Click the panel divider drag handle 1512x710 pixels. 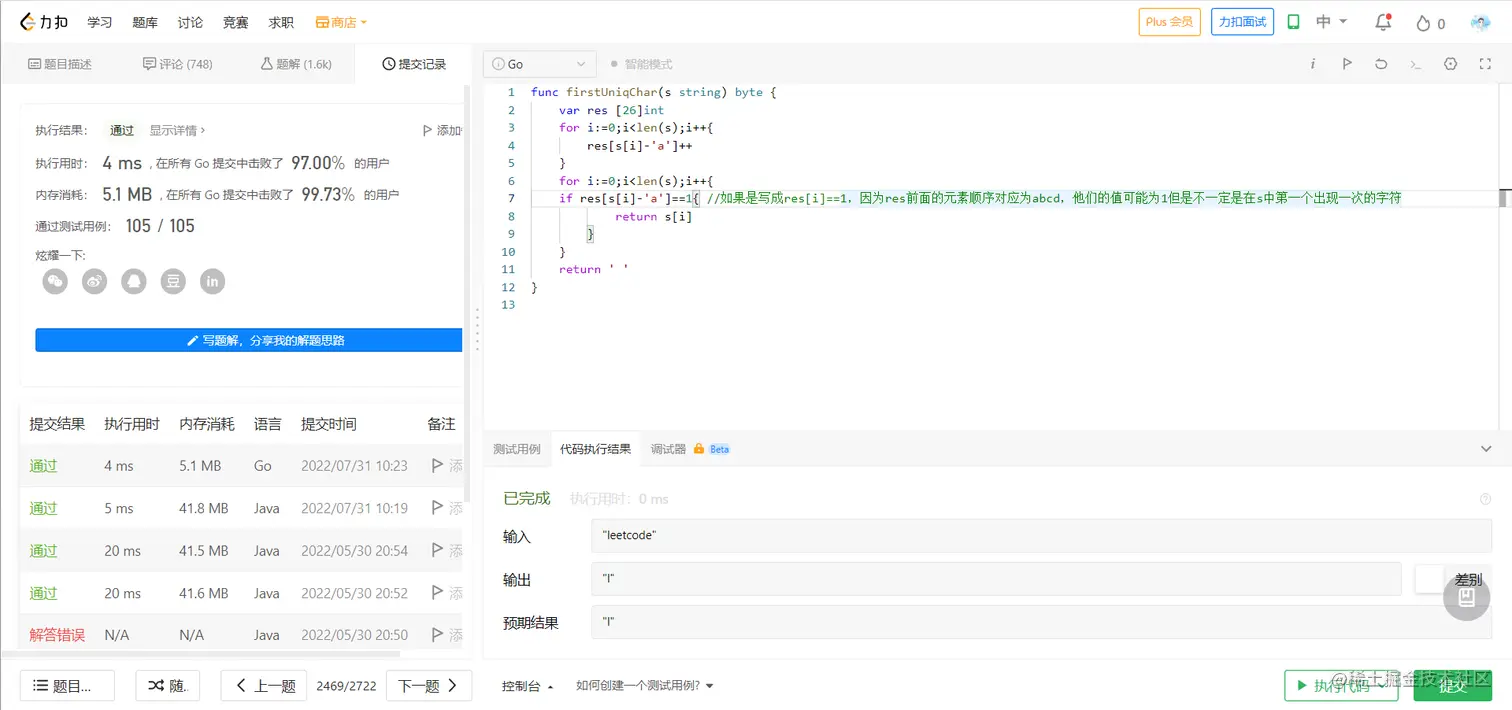point(477,328)
